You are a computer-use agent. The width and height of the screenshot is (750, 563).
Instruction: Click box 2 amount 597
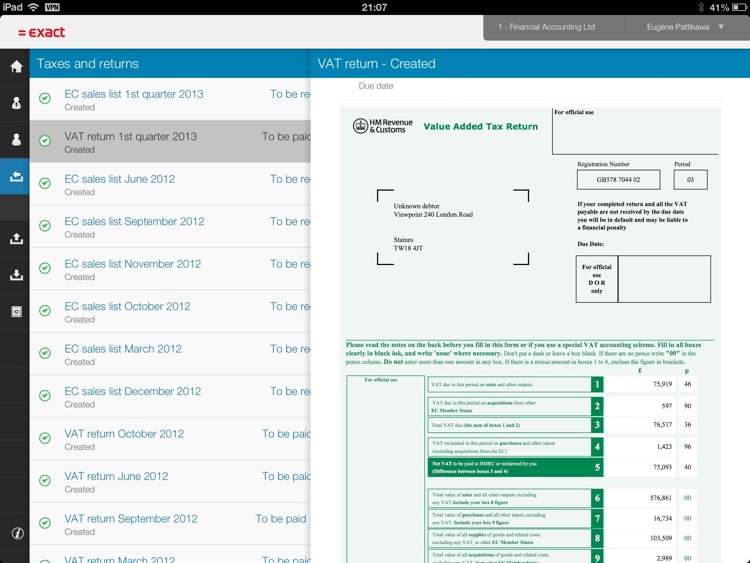(667, 406)
